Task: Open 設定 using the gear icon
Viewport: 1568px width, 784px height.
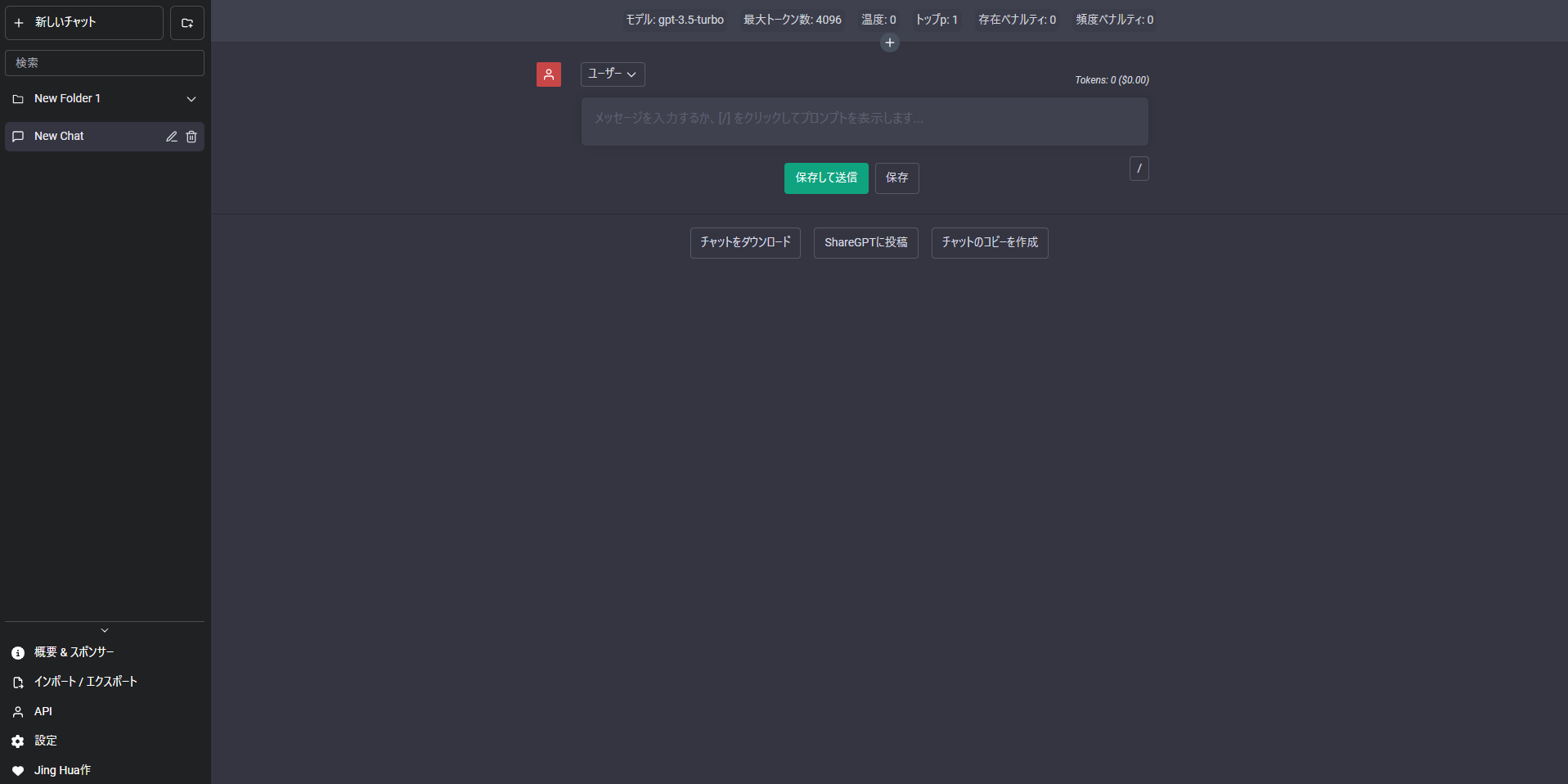Action: [17, 741]
